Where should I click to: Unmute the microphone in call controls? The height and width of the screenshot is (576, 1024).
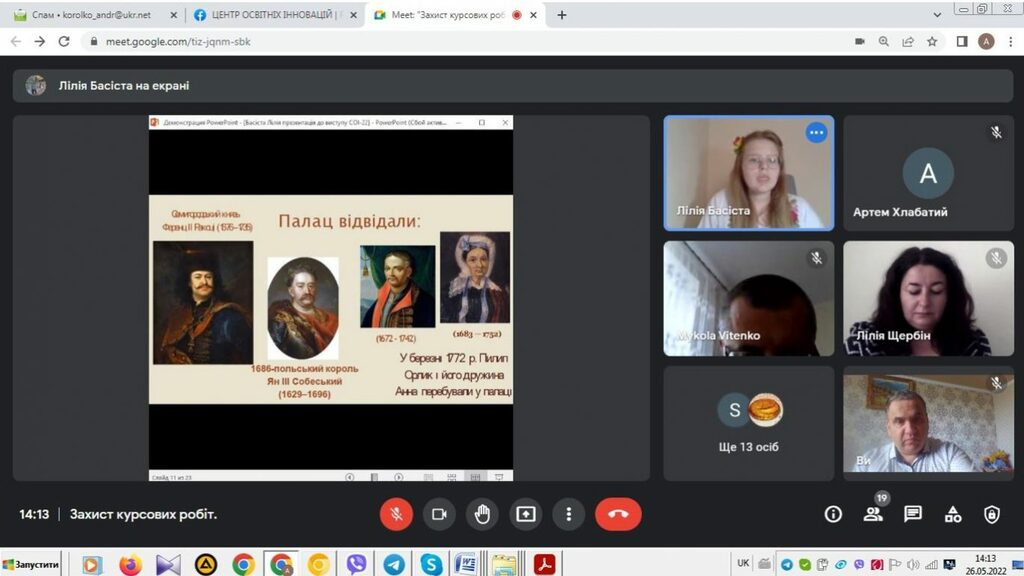point(396,514)
